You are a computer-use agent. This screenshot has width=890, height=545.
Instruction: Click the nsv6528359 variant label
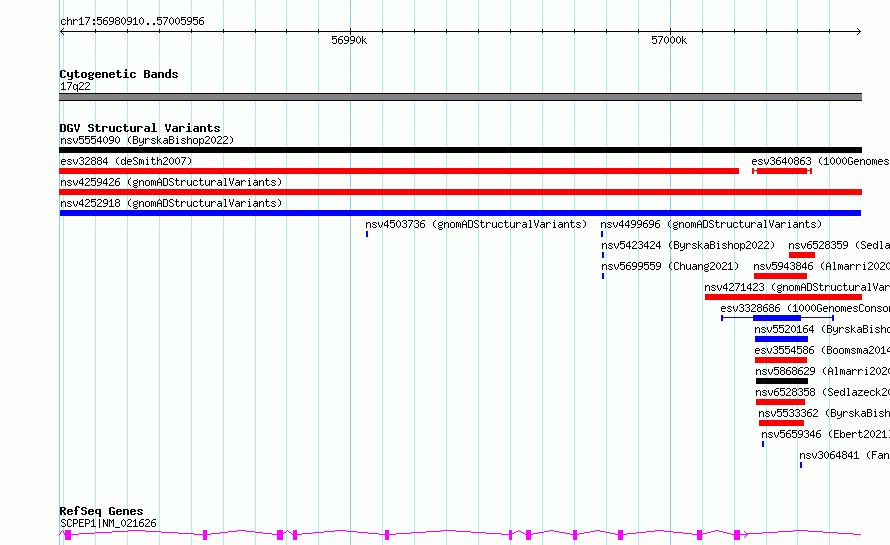pos(839,245)
